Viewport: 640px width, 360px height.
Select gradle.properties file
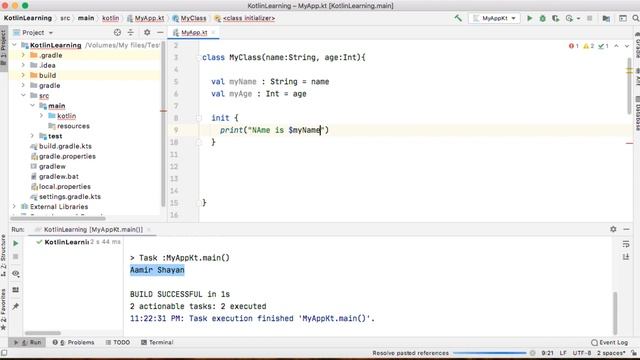[67, 156]
